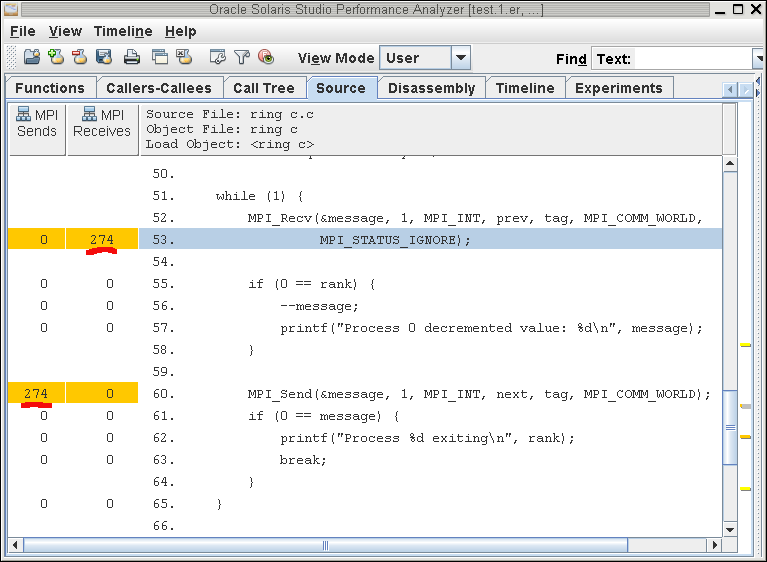The height and width of the screenshot is (562, 767).
Task: Click the header pane vertical scrollbar
Action: point(729,129)
